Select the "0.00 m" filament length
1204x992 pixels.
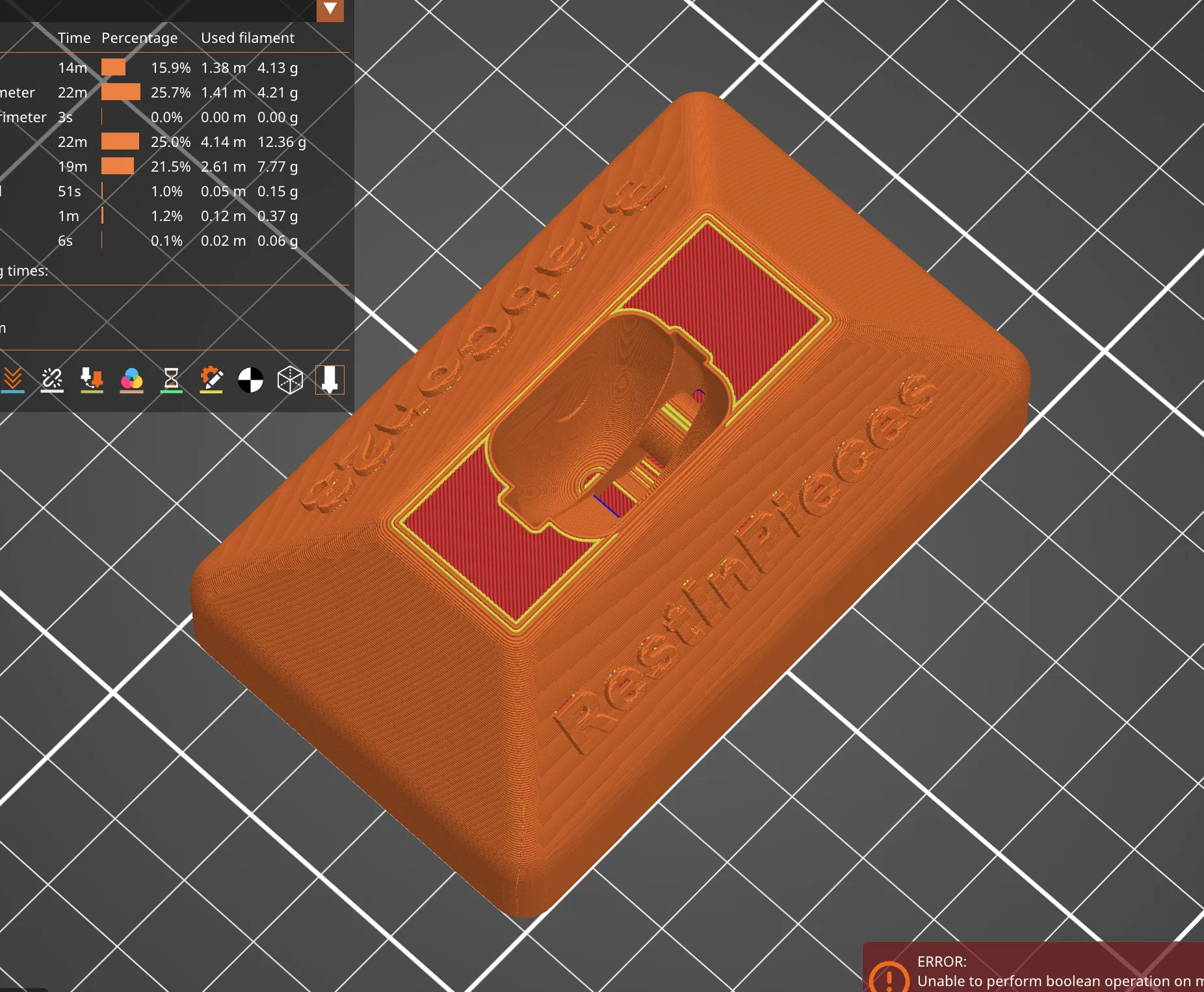click(224, 117)
